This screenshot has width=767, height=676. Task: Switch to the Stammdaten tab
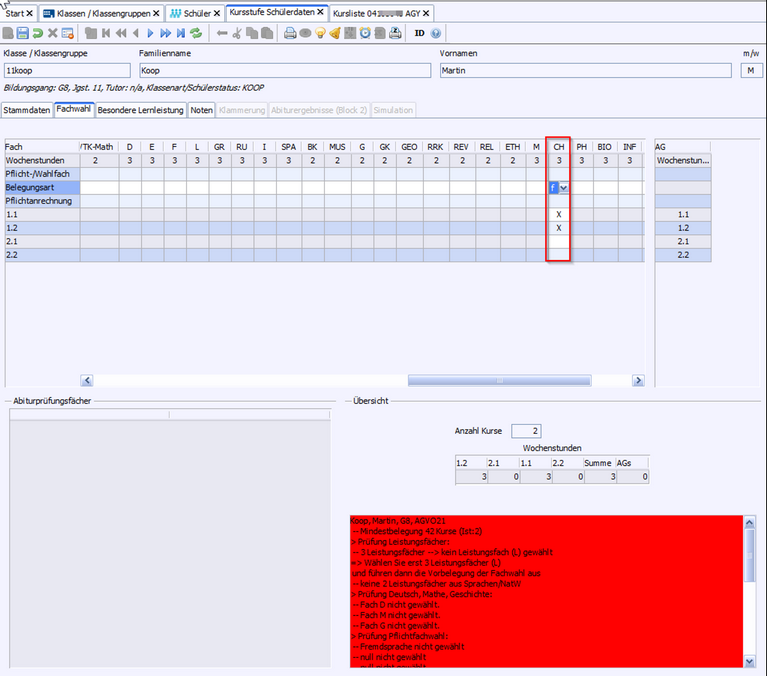coord(26,110)
